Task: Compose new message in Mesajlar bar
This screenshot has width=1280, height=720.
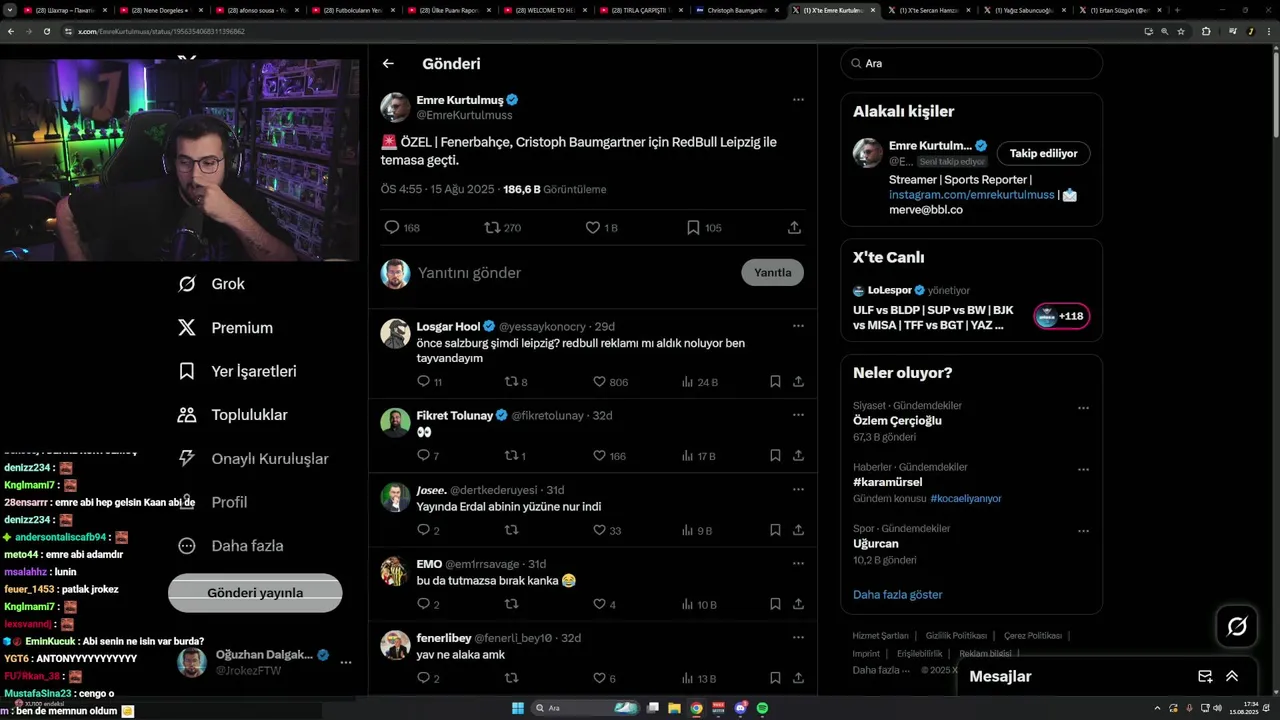Action: (1205, 676)
